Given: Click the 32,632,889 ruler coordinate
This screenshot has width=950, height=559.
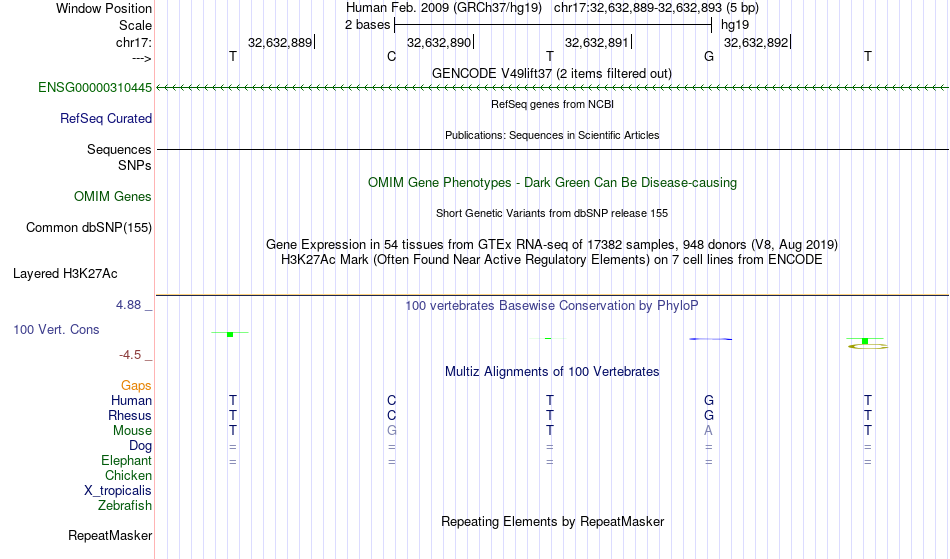Looking at the screenshot, I should point(280,42).
